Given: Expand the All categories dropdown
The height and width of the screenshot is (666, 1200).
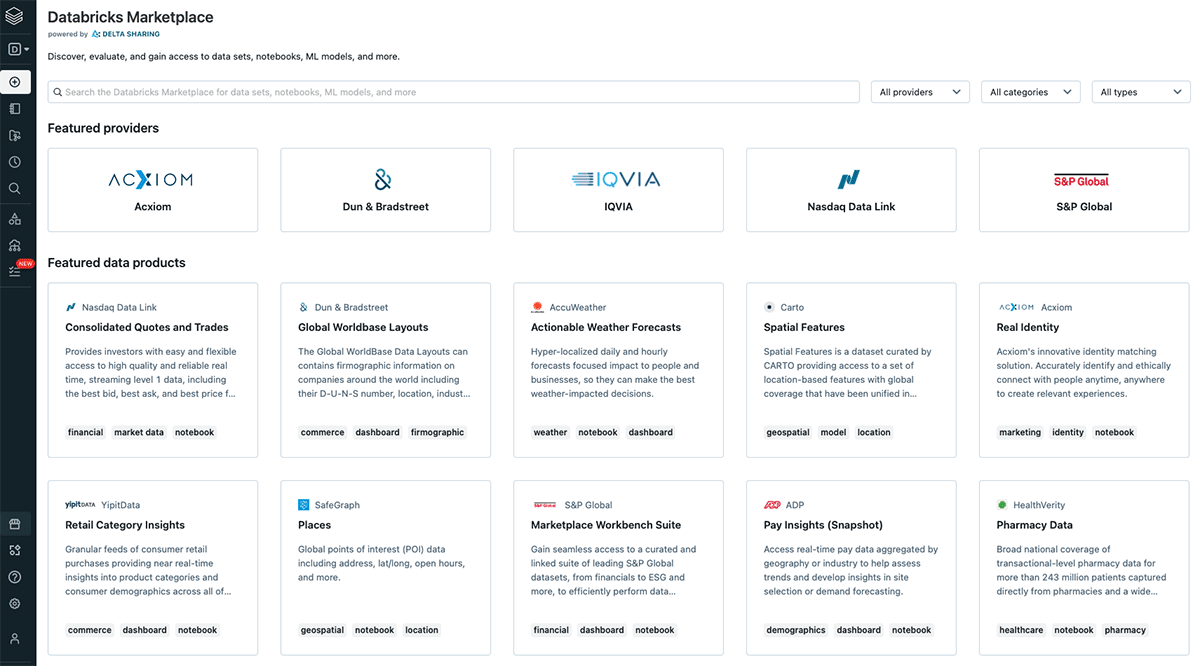Looking at the screenshot, I should [1030, 92].
